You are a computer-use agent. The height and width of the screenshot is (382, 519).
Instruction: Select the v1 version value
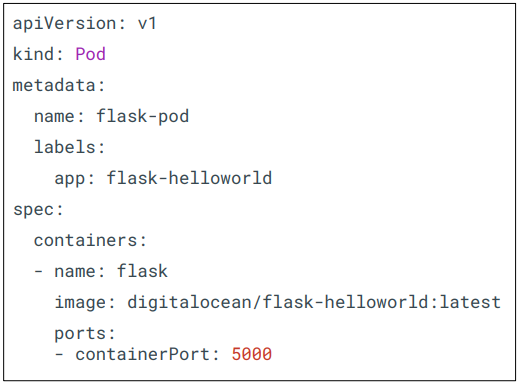[x=147, y=24]
